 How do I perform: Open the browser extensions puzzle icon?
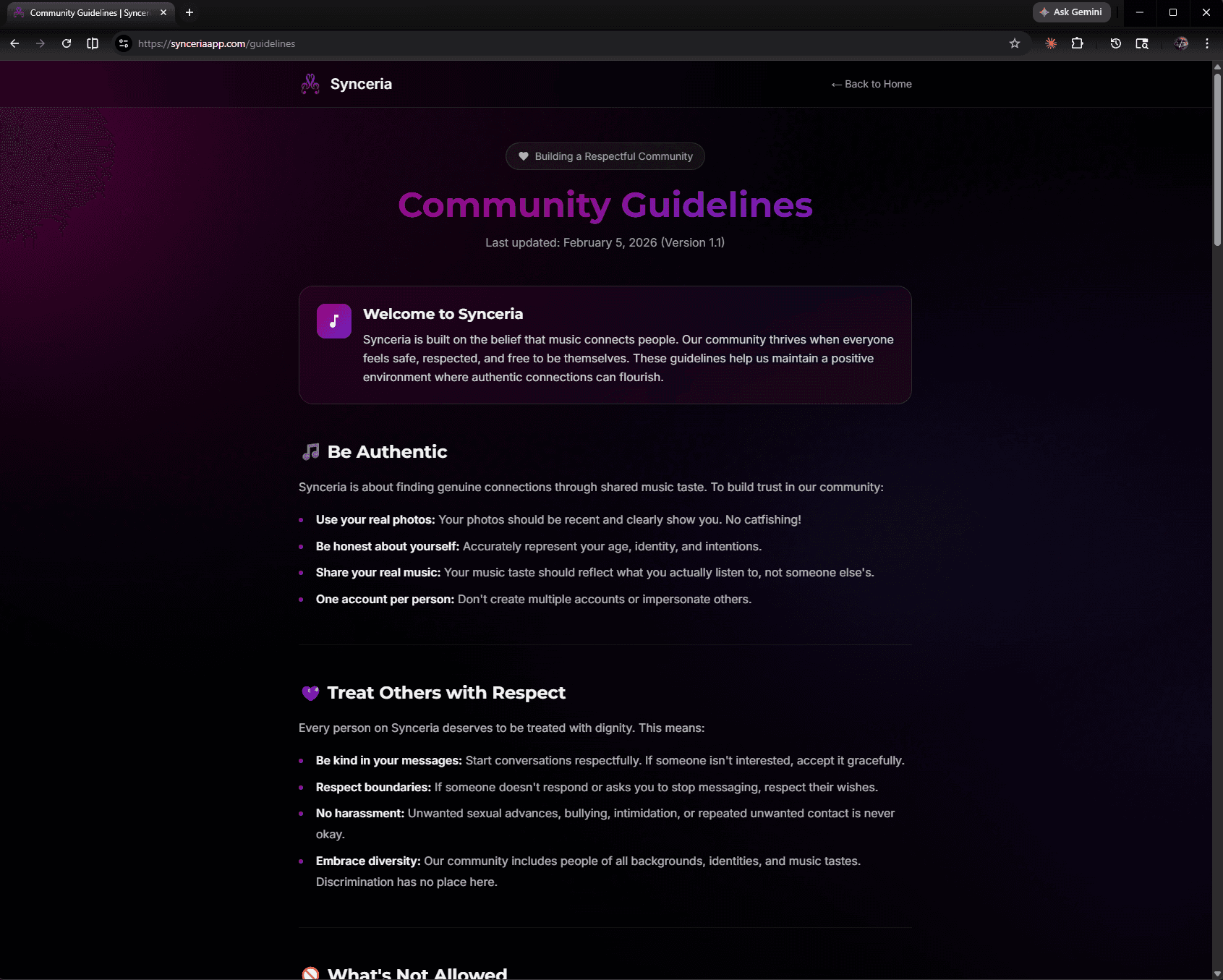click(1078, 43)
